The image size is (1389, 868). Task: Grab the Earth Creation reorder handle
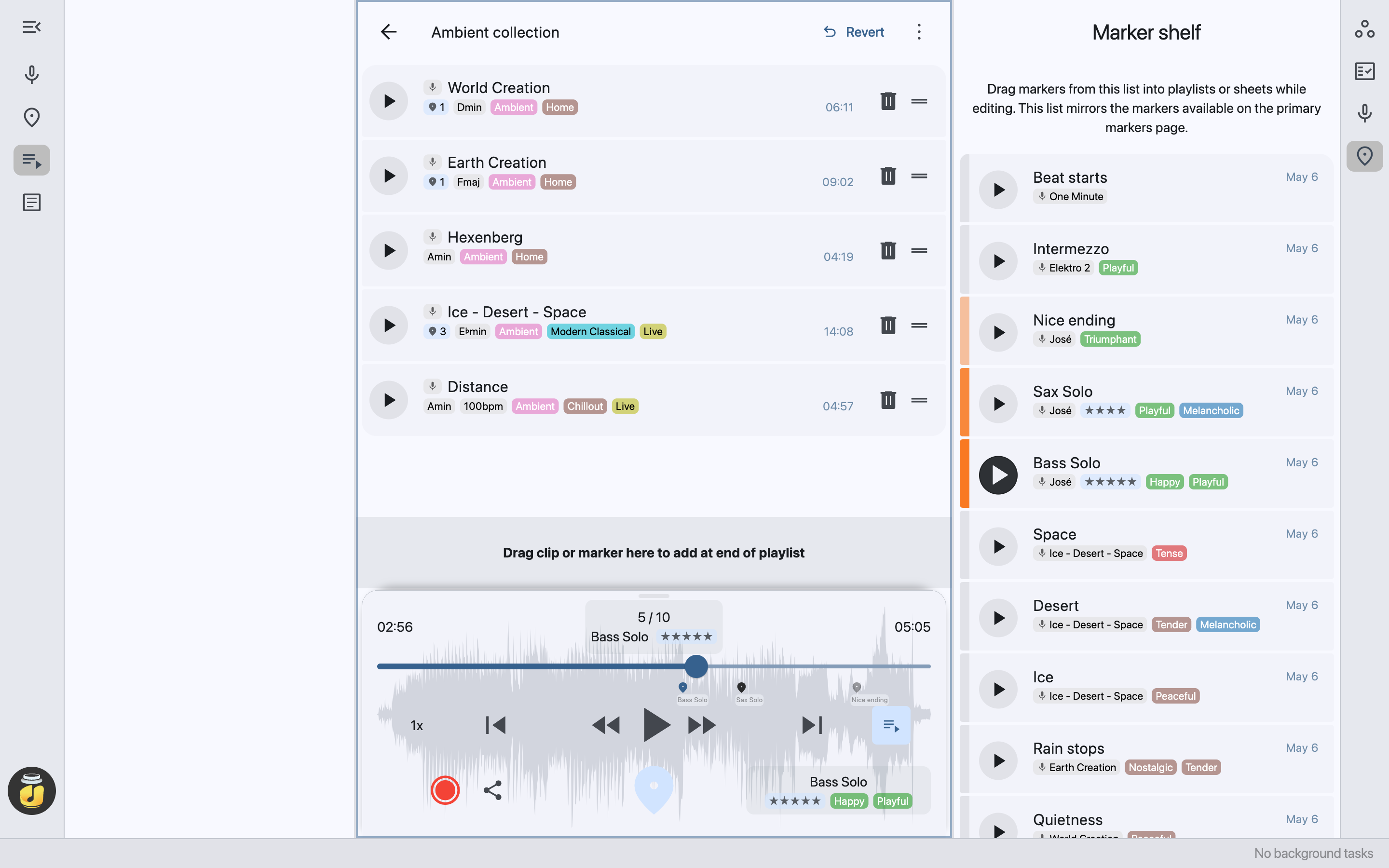tap(919, 176)
